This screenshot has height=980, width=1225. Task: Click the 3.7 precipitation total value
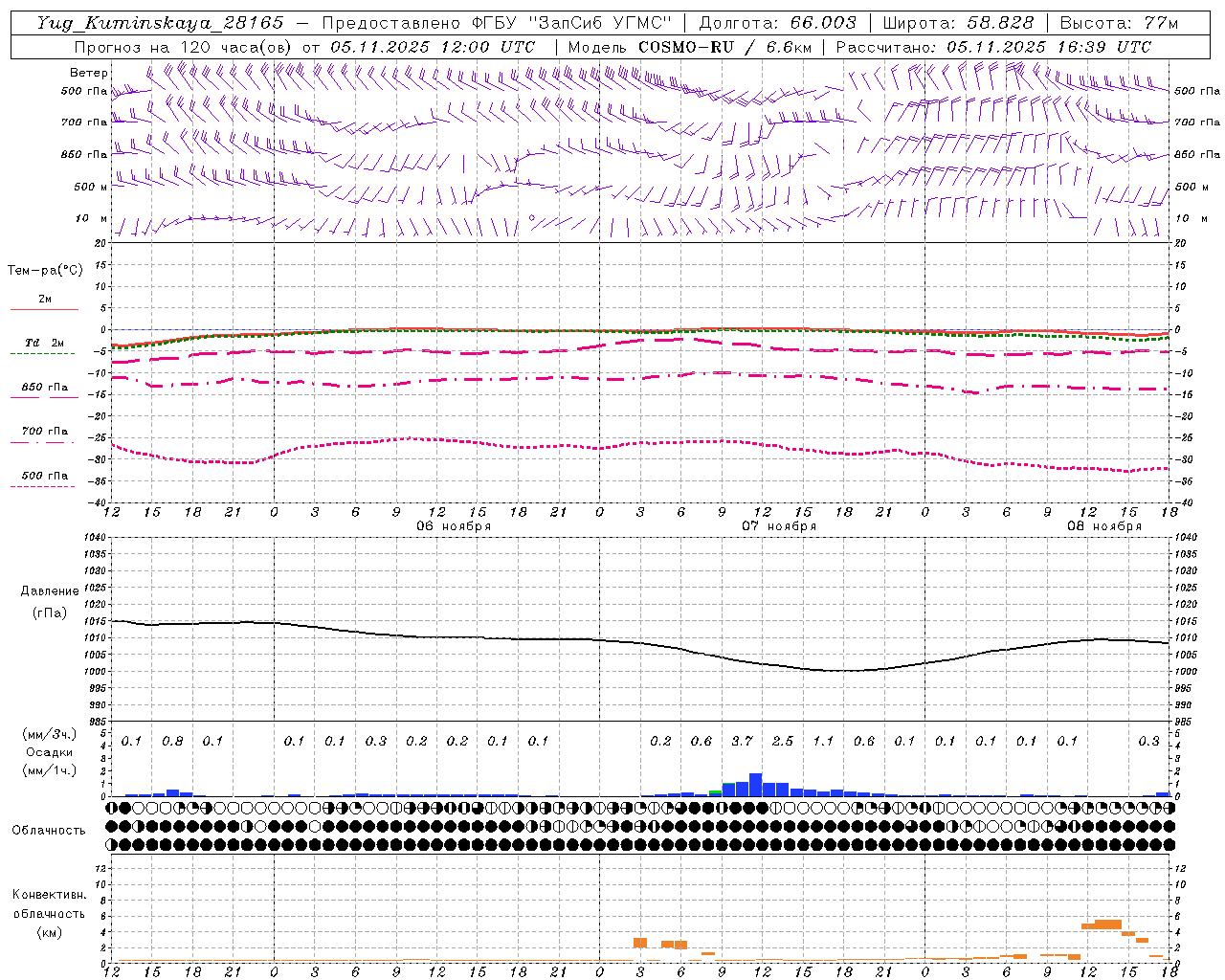click(x=742, y=741)
